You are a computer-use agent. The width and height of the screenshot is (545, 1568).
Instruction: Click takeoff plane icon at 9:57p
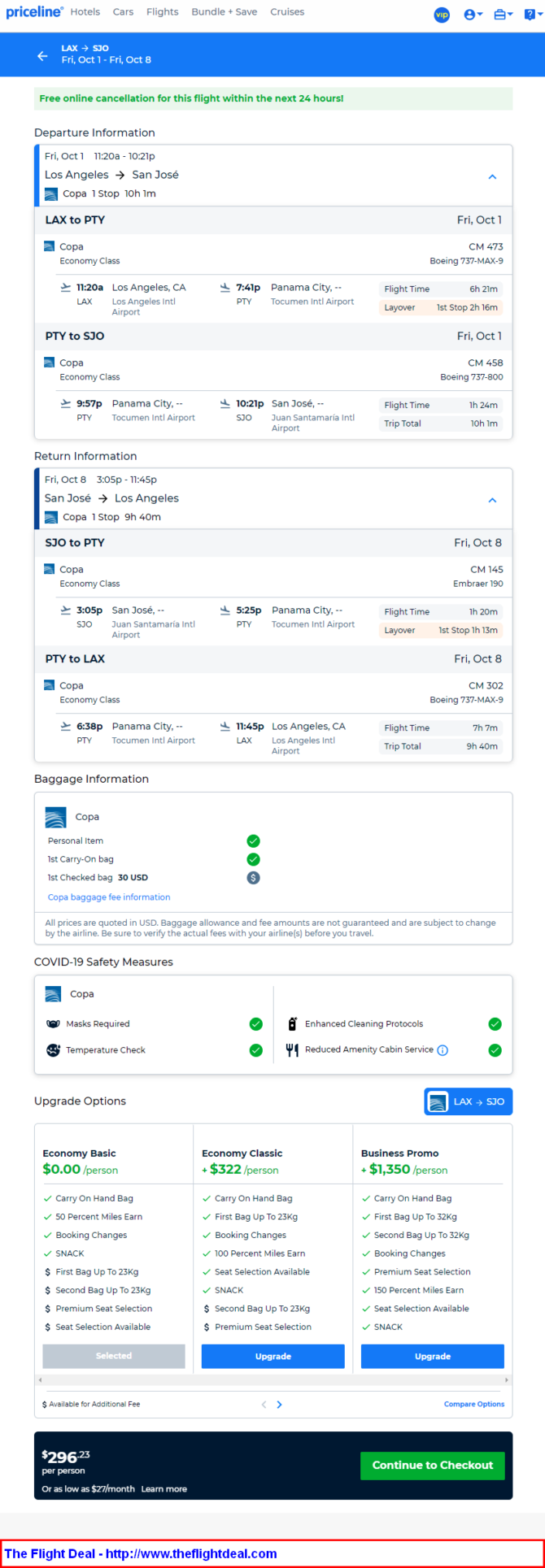[x=66, y=403]
